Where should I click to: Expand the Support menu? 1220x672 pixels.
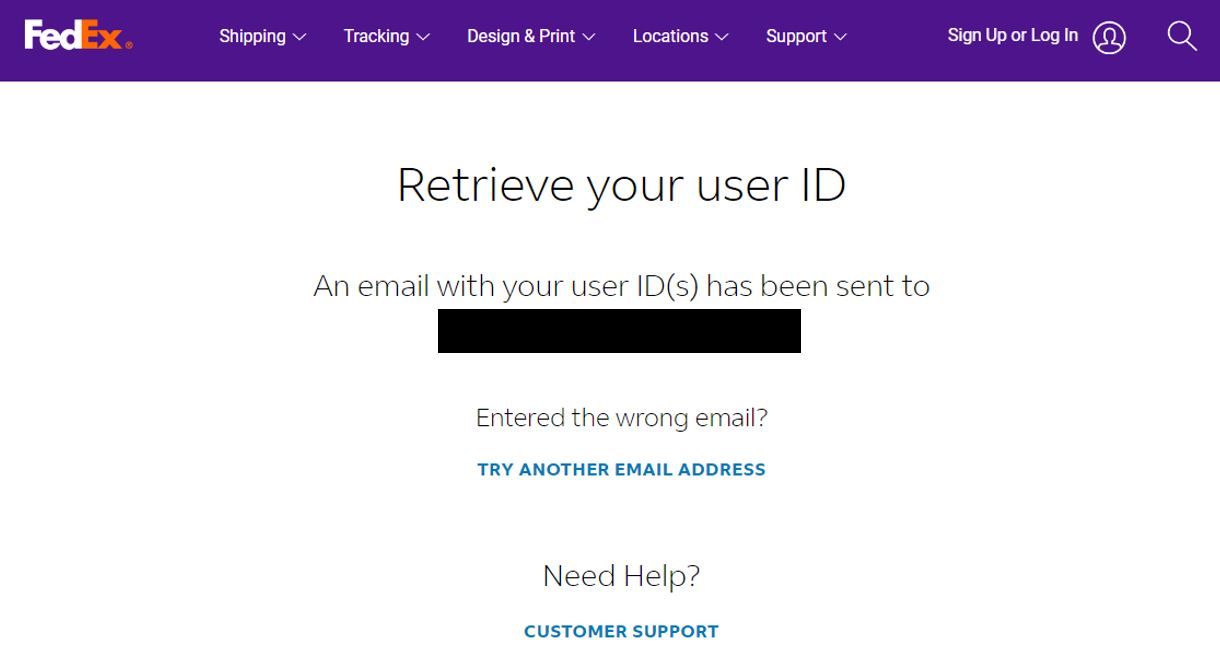coord(806,36)
